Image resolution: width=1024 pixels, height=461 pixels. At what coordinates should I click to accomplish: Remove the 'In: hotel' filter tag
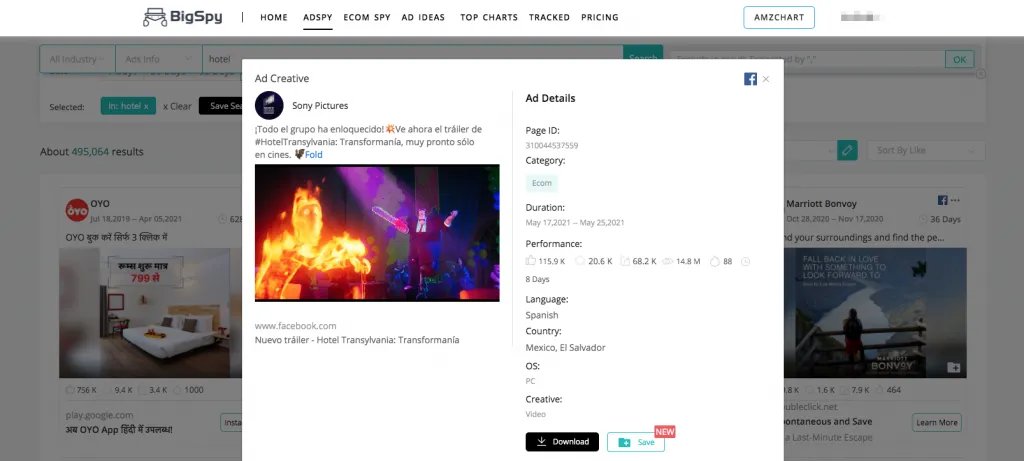click(x=146, y=106)
